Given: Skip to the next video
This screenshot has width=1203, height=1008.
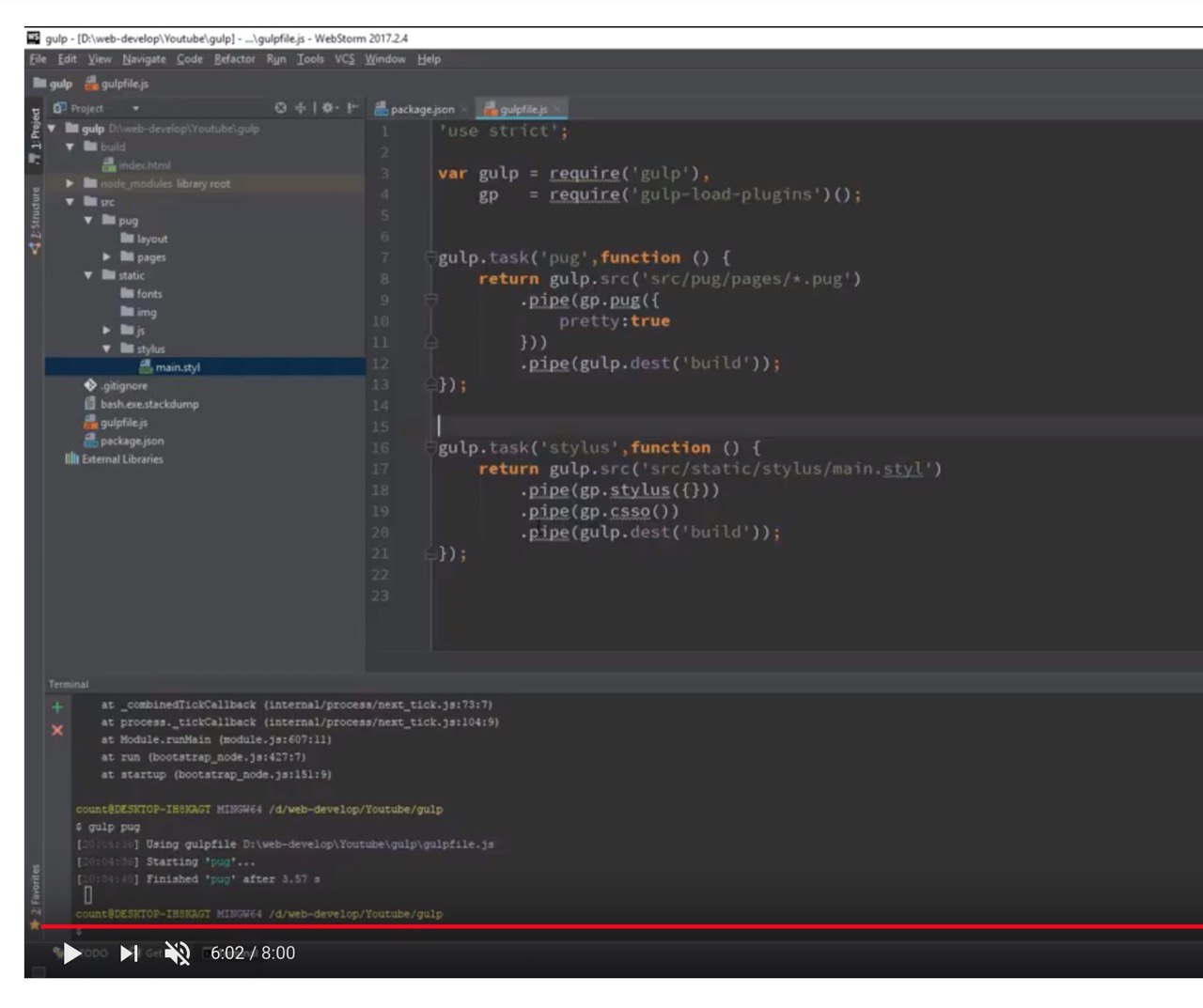Looking at the screenshot, I should click(x=129, y=954).
